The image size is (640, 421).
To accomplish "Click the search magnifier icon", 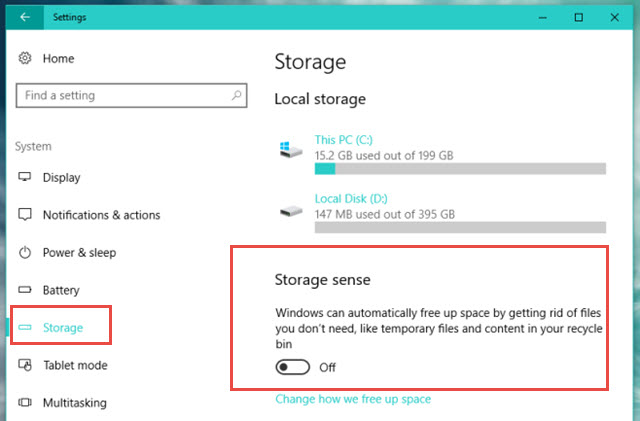I will click(236, 96).
